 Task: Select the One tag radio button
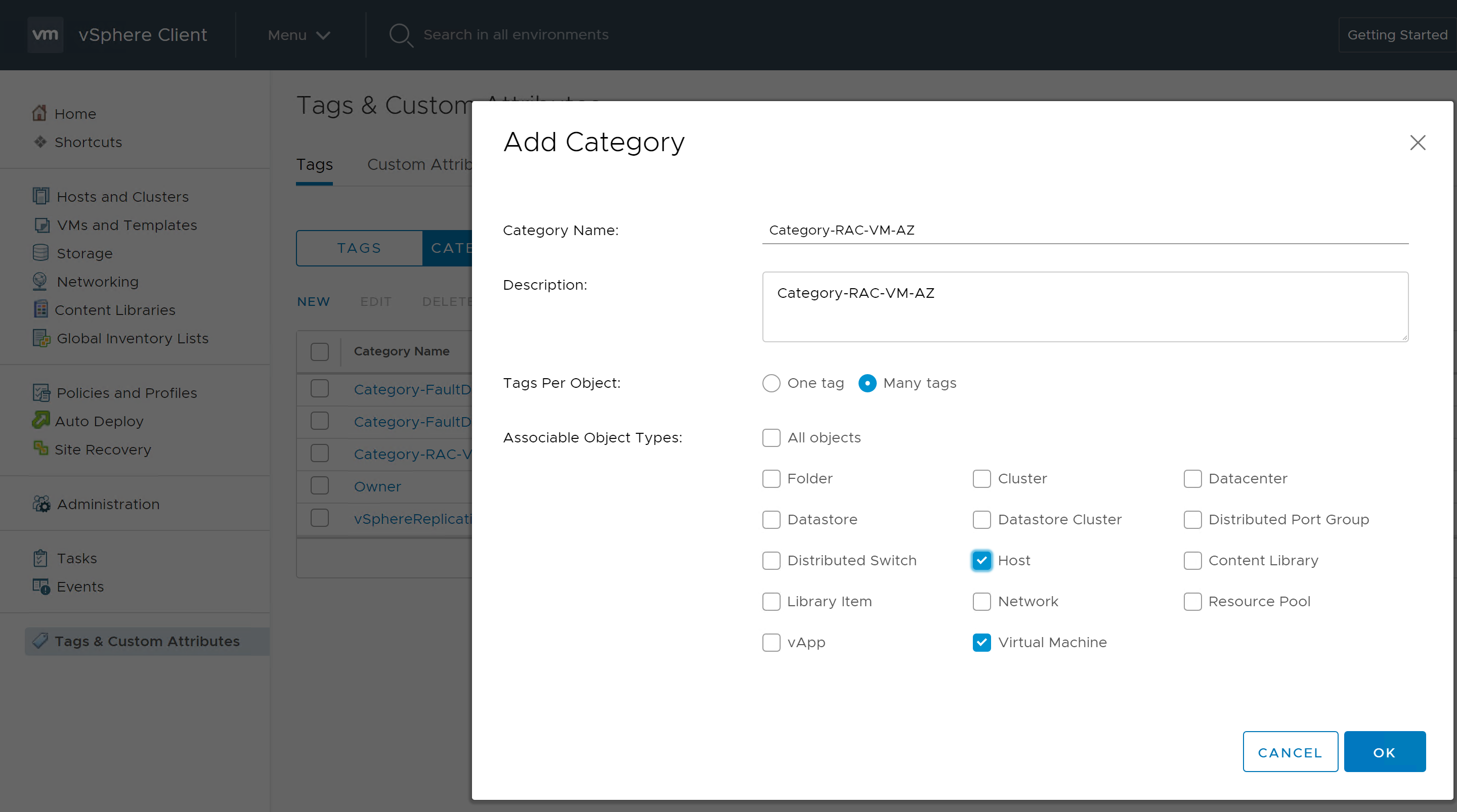pyautogui.click(x=771, y=383)
